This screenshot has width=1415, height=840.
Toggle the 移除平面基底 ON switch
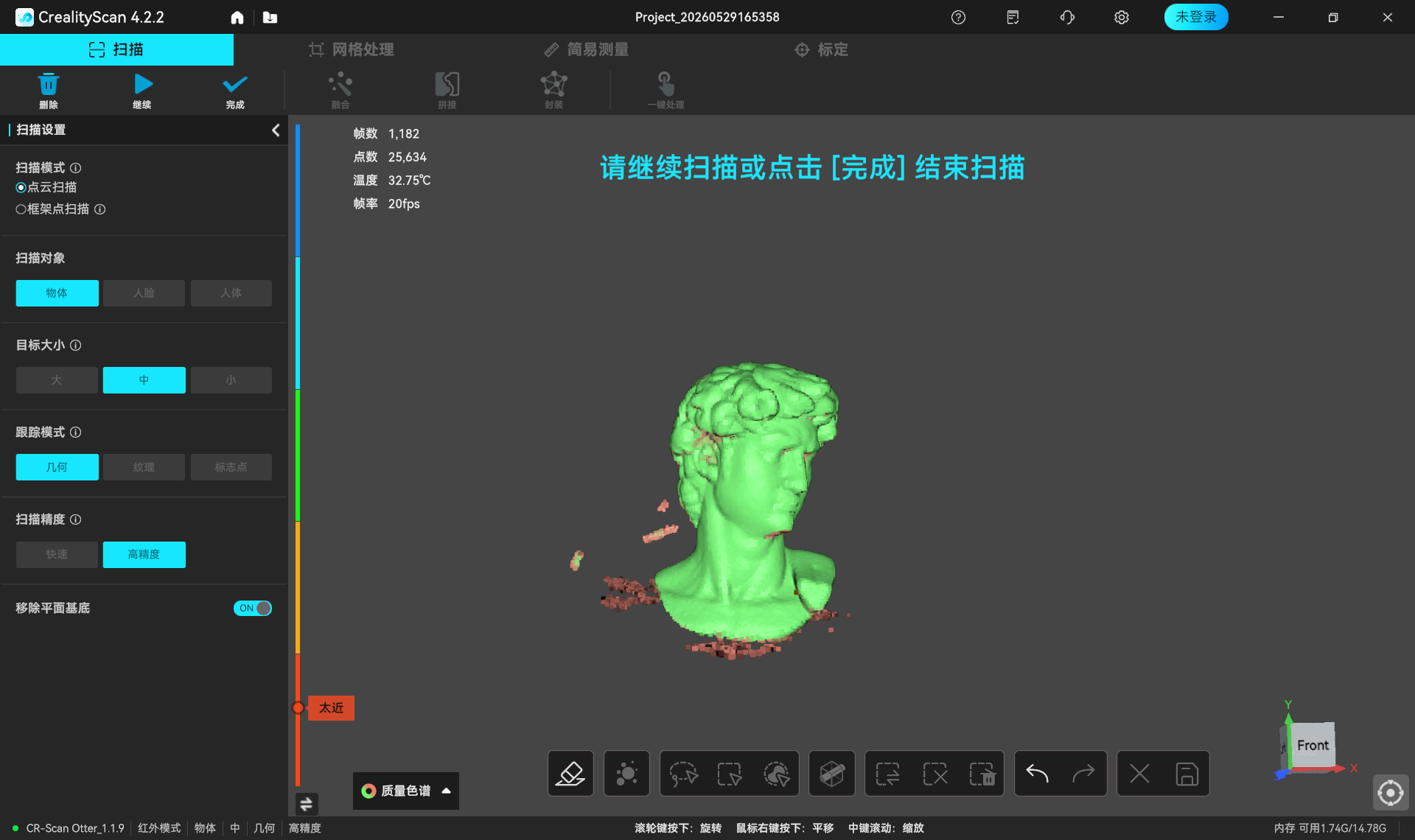[253, 608]
